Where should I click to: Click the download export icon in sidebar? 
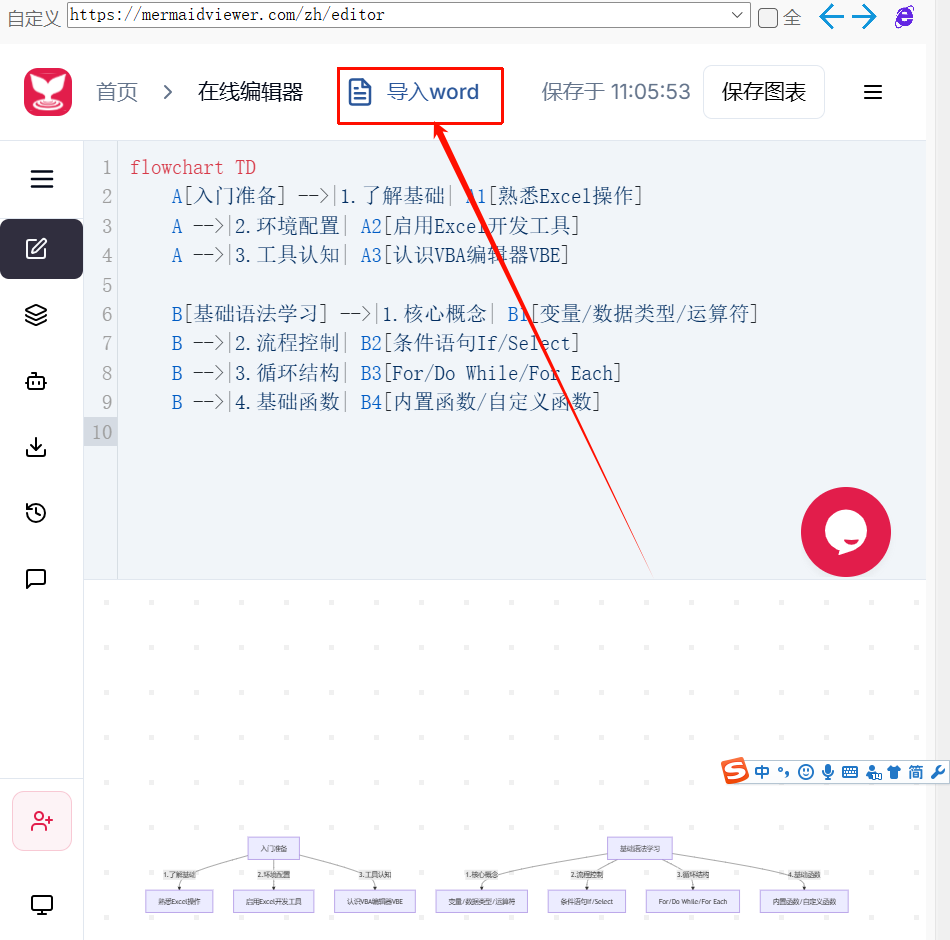tap(35, 447)
